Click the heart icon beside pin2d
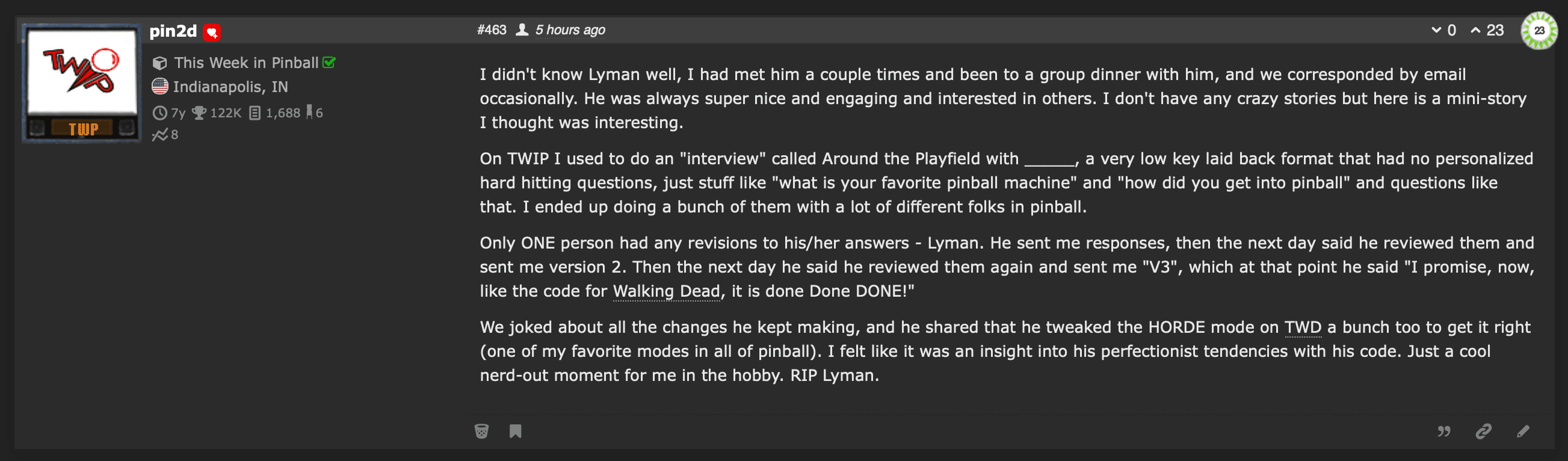The image size is (1568, 461). point(212,32)
